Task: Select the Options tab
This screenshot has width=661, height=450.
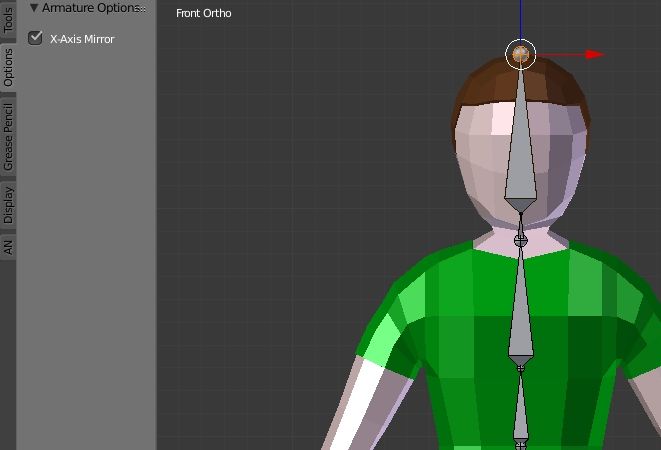Action: click(8, 68)
